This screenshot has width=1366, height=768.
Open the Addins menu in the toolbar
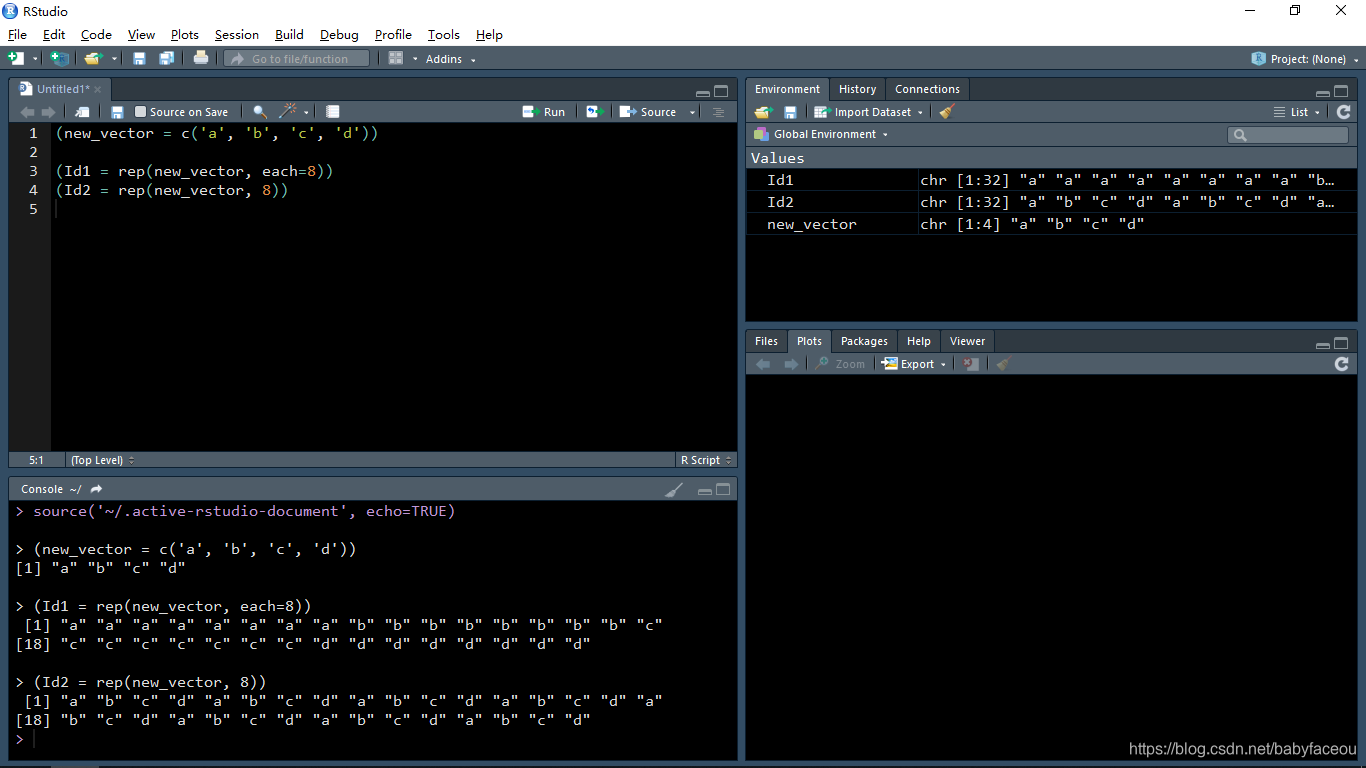point(444,58)
